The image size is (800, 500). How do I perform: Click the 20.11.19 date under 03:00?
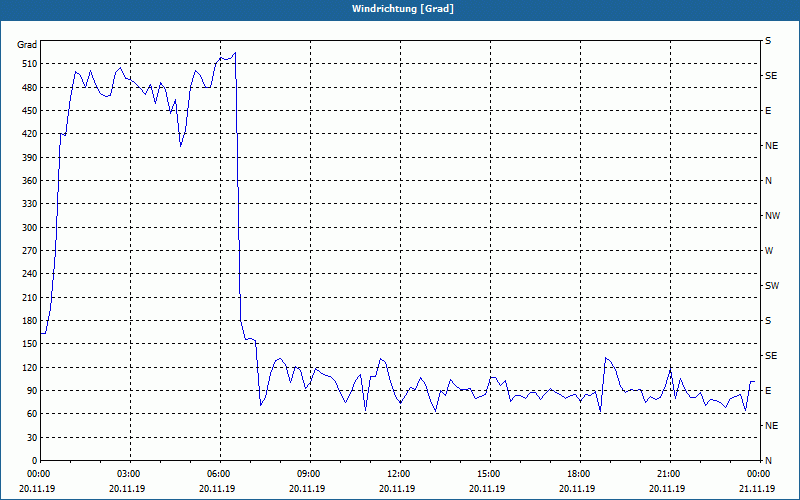click(x=127, y=489)
